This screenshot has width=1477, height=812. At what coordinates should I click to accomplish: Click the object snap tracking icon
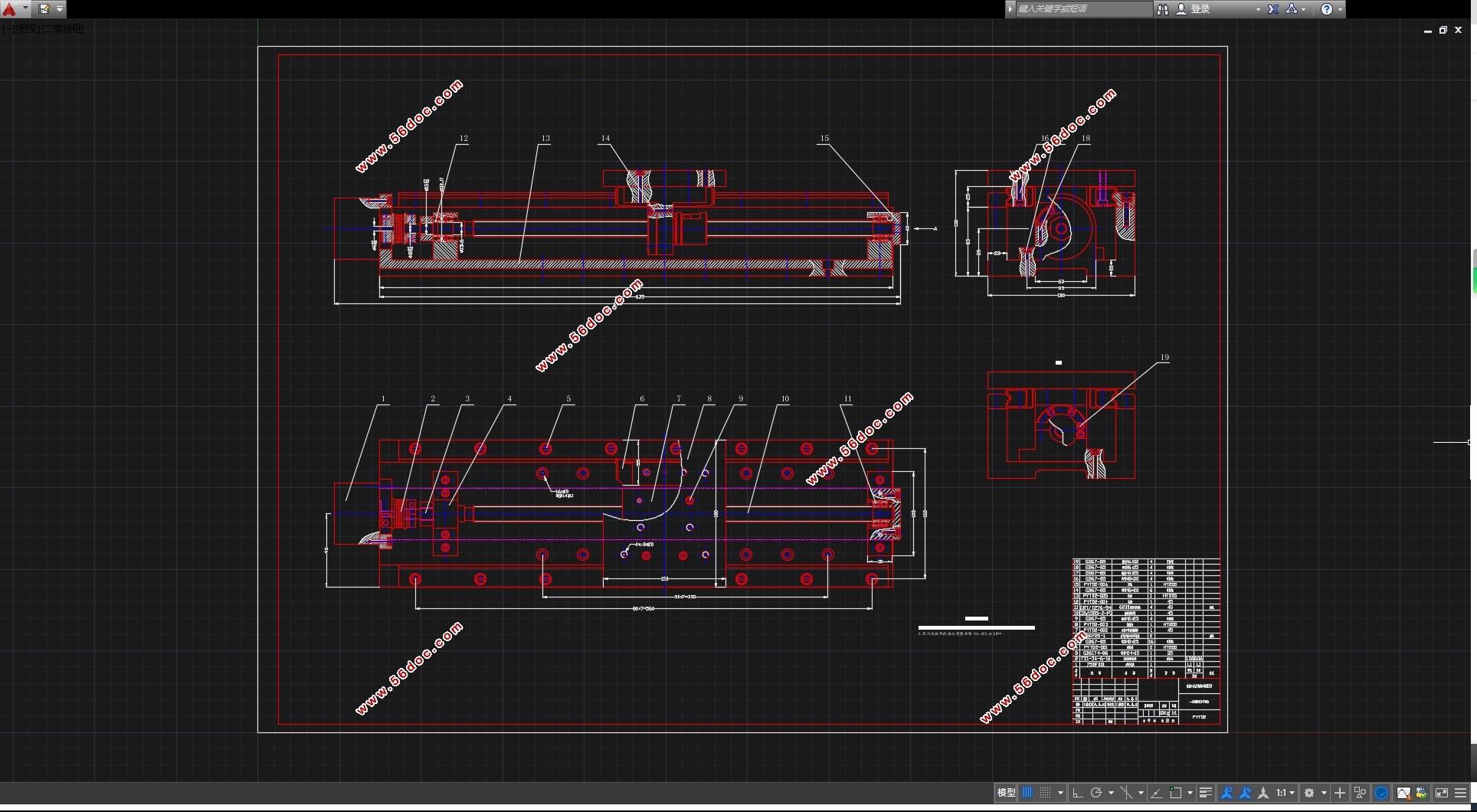pos(1157,793)
